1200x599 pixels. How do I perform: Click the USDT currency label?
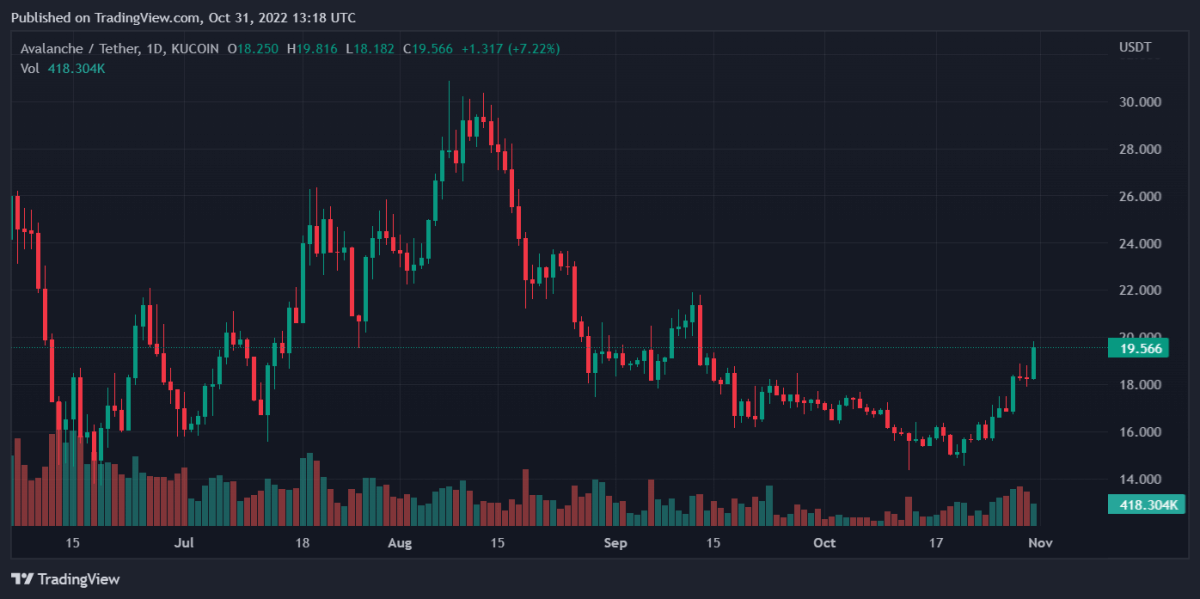tap(1134, 48)
